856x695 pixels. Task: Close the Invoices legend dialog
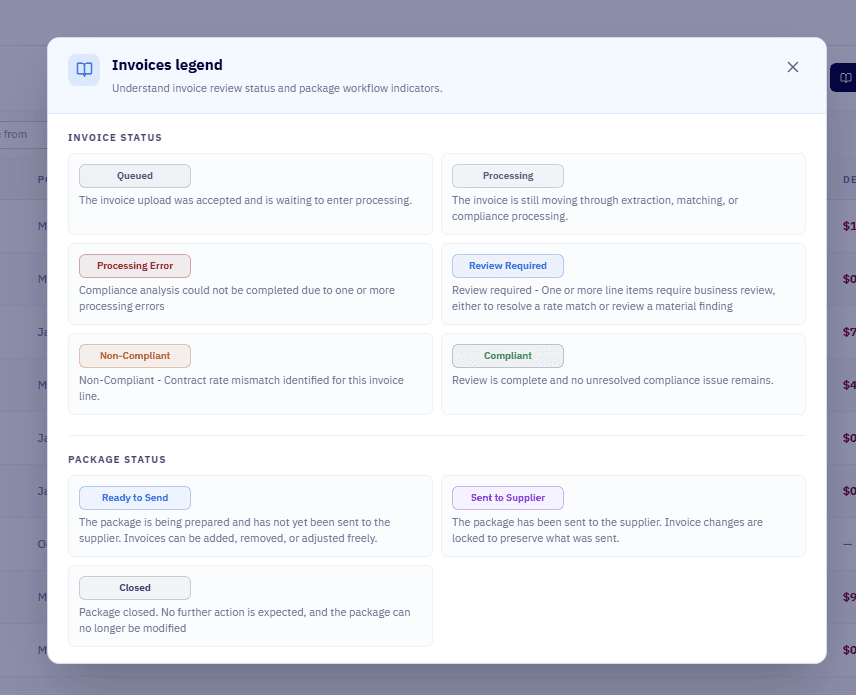(793, 67)
